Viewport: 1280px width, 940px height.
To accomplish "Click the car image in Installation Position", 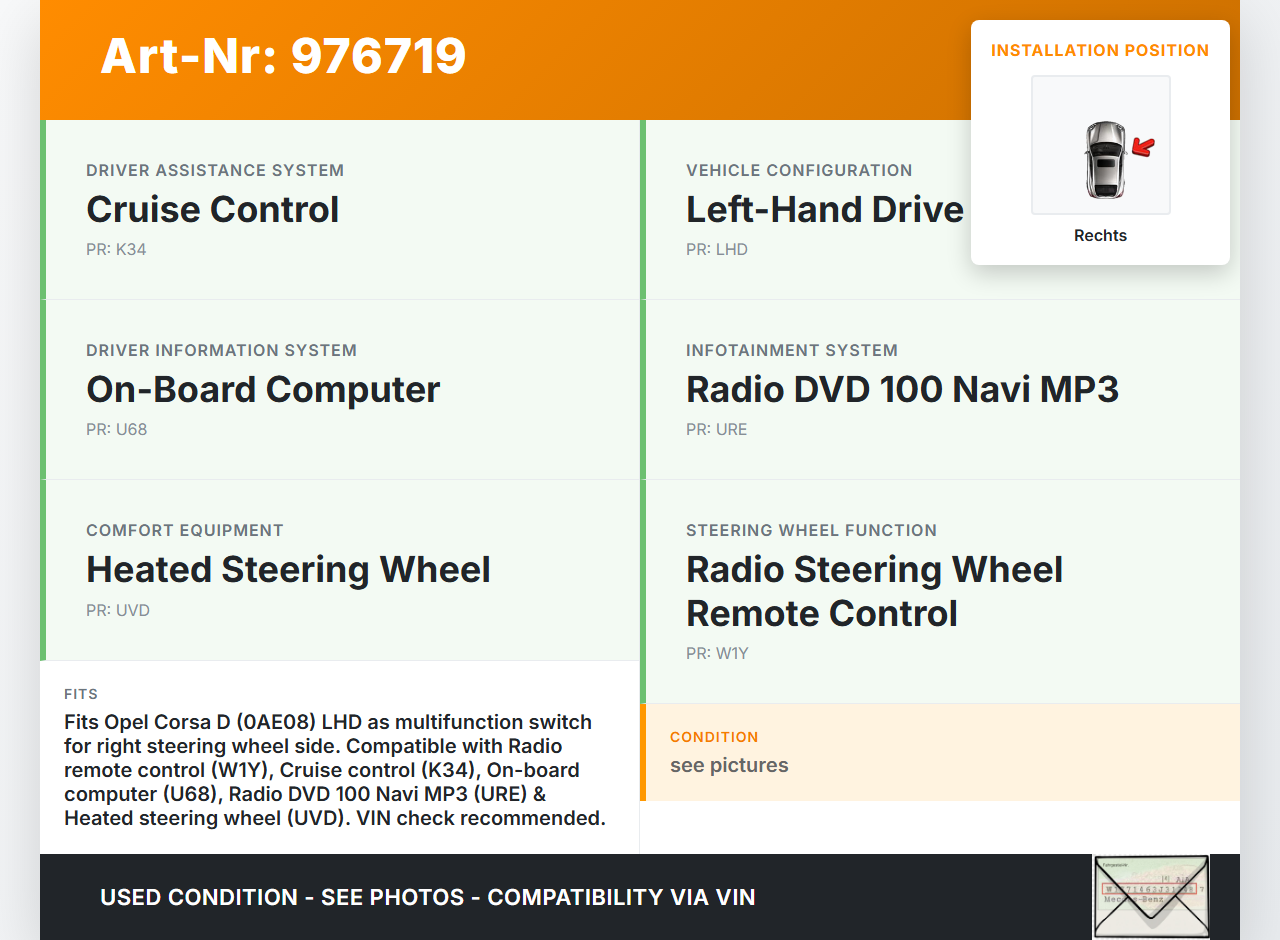I will [1104, 160].
